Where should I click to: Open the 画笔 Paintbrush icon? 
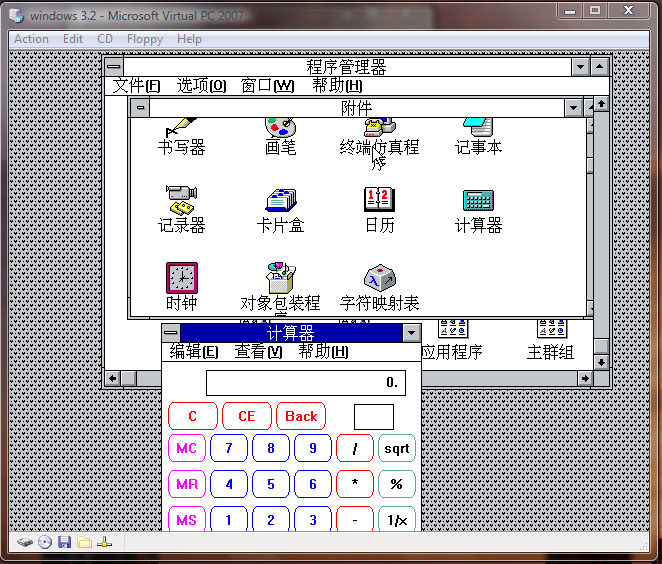click(x=280, y=128)
